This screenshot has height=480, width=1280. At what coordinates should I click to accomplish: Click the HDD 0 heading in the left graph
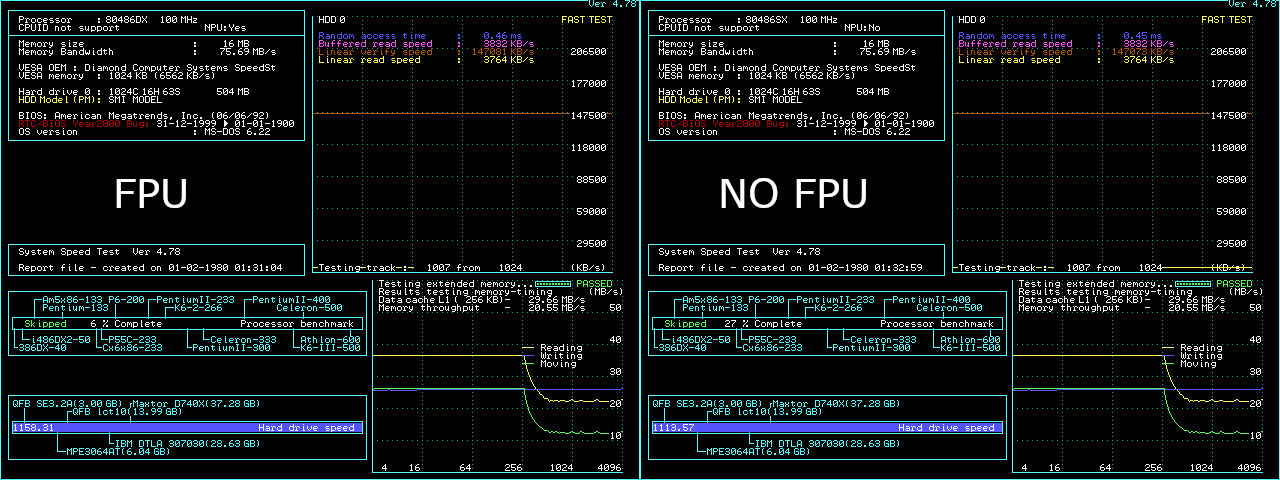coord(332,19)
